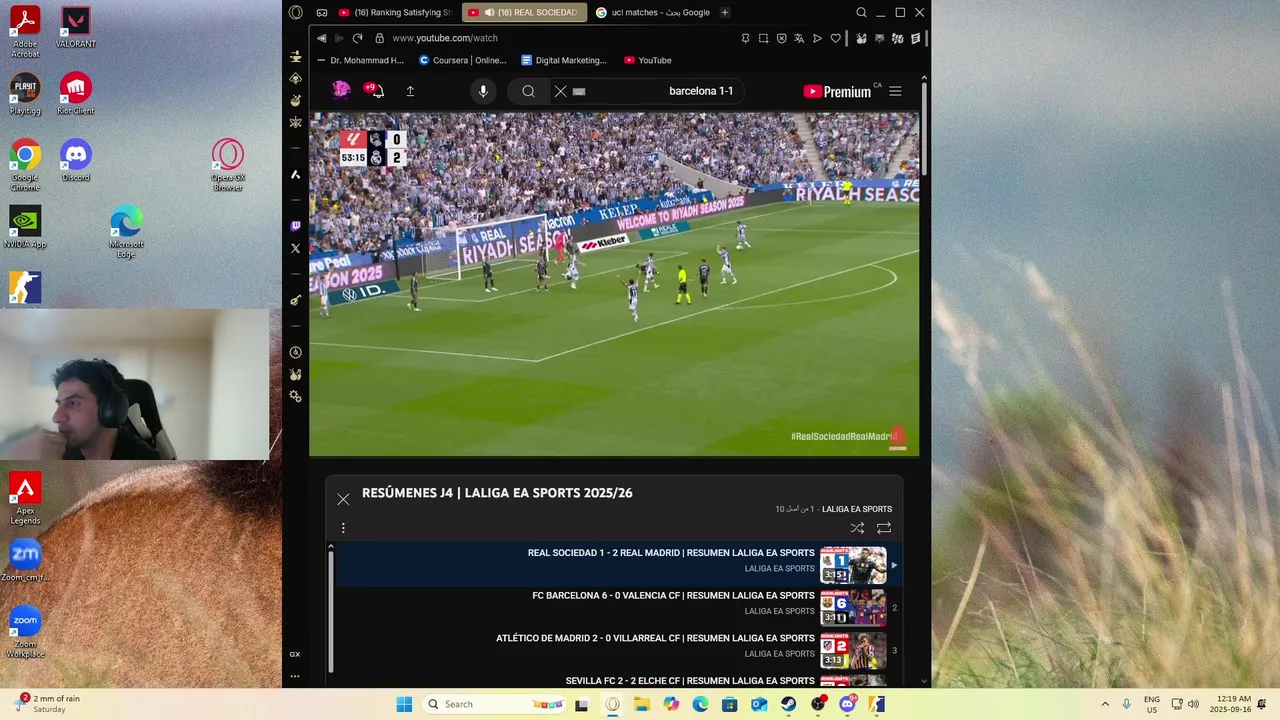Open Google Chrome desktop shortcut

pyautogui.click(x=25, y=165)
